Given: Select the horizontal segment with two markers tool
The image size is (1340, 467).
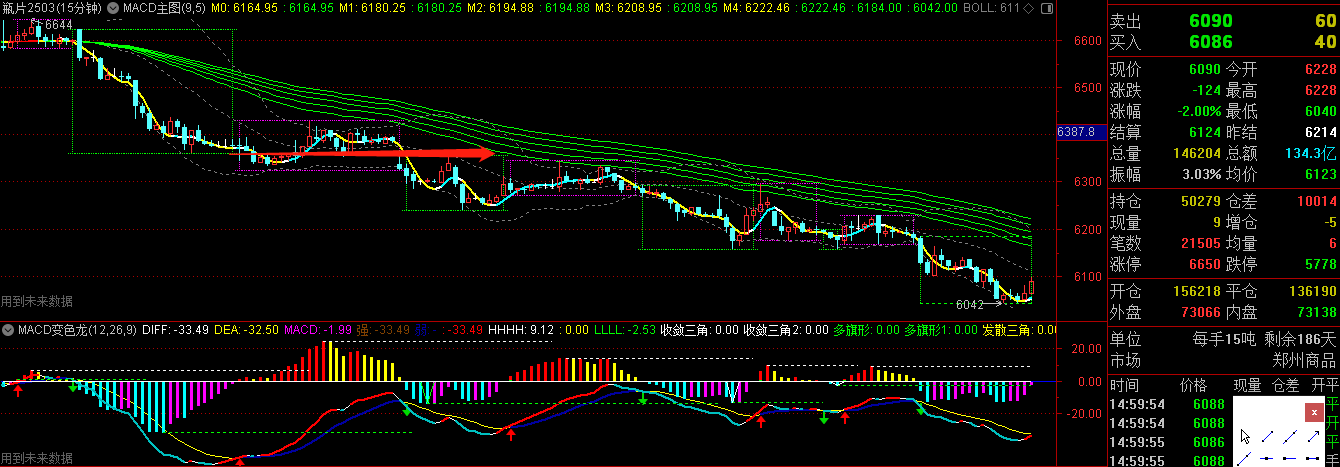Looking at the screenshot, I should (x=1313, y=458).
